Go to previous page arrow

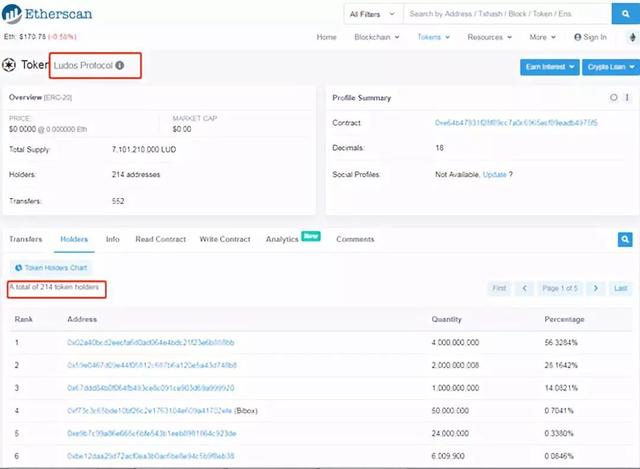524,288
